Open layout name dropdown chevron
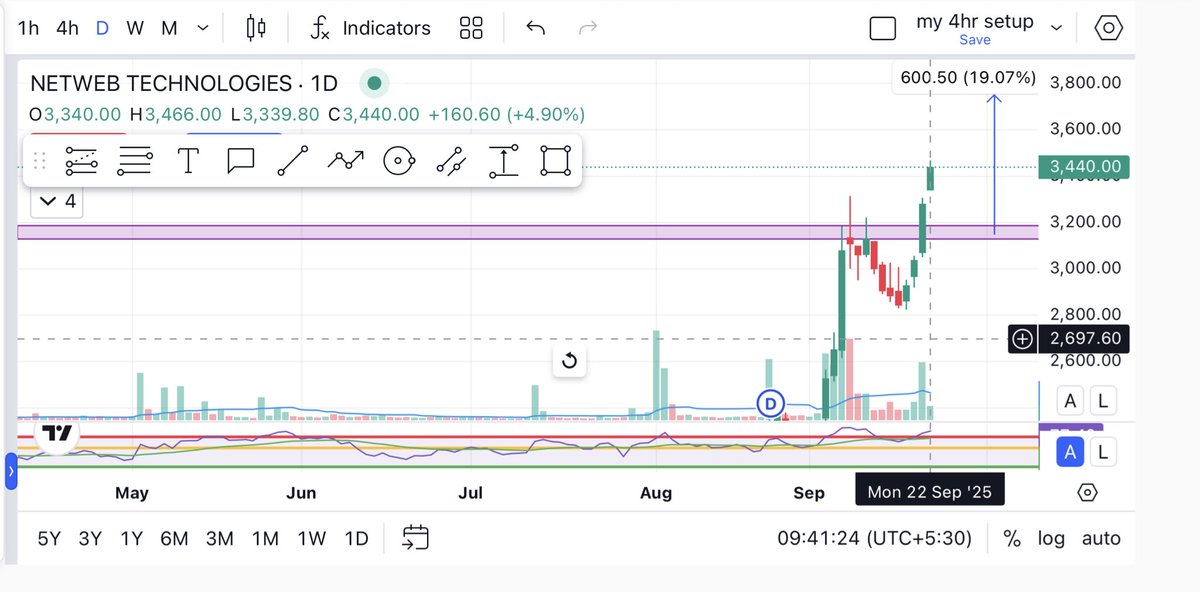The width and height of the screenshot is (1200, 592). coord(1057,28)
